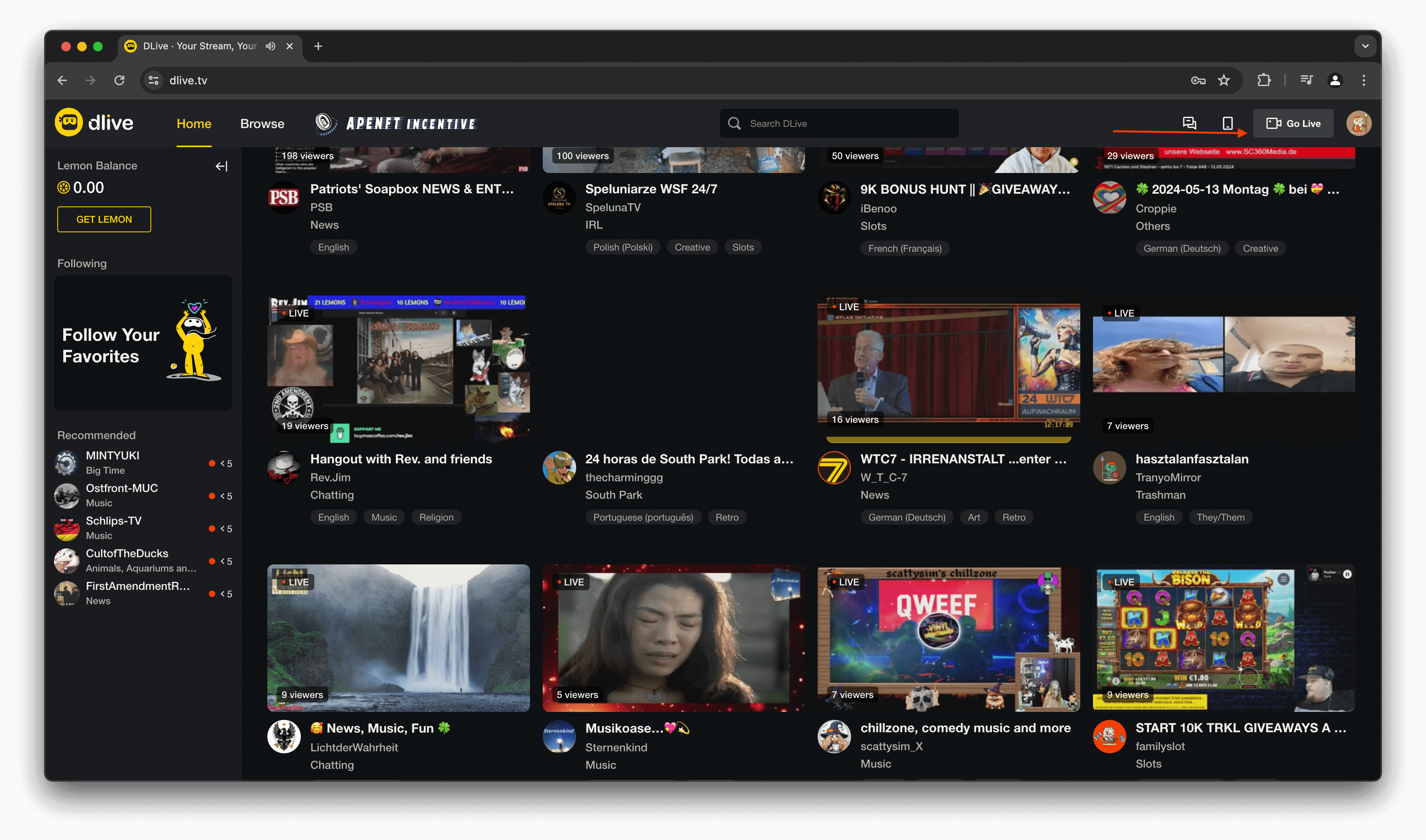
Task: Click the search magnifier in the search bar
Action: (x=734, y=123)
